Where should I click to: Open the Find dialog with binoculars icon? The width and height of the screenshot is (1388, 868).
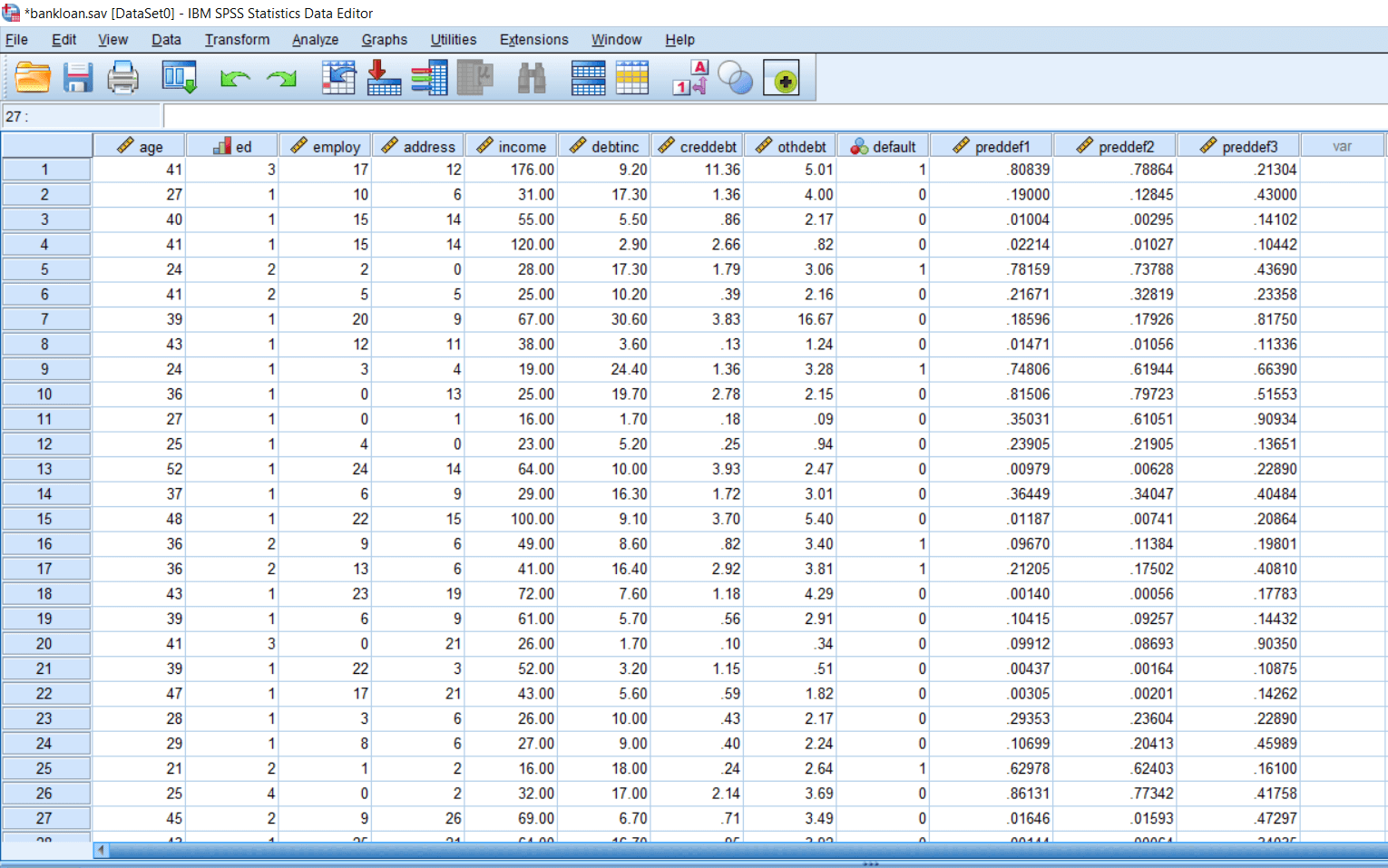tap(531, 77)
